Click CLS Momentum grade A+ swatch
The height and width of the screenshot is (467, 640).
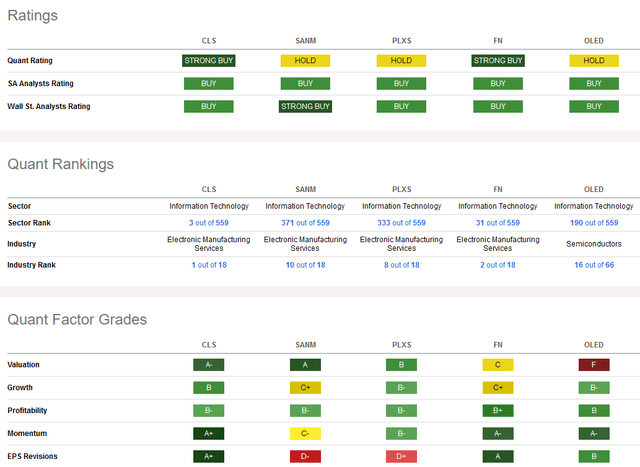coord(208,433)
